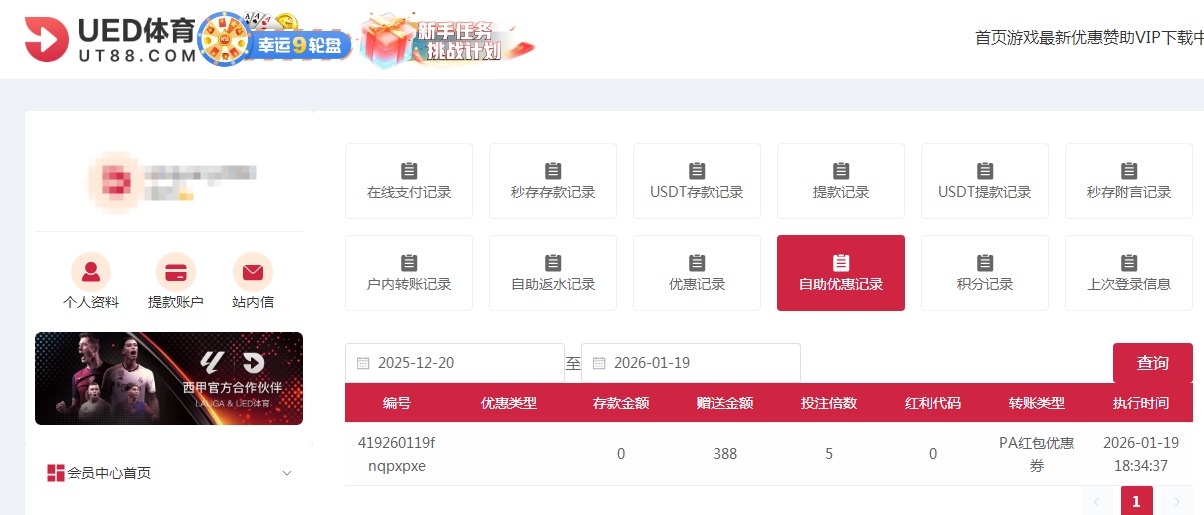
Task: Open the 新手任务 挑战计划 gift banner
Action: [x=448, y=40]
